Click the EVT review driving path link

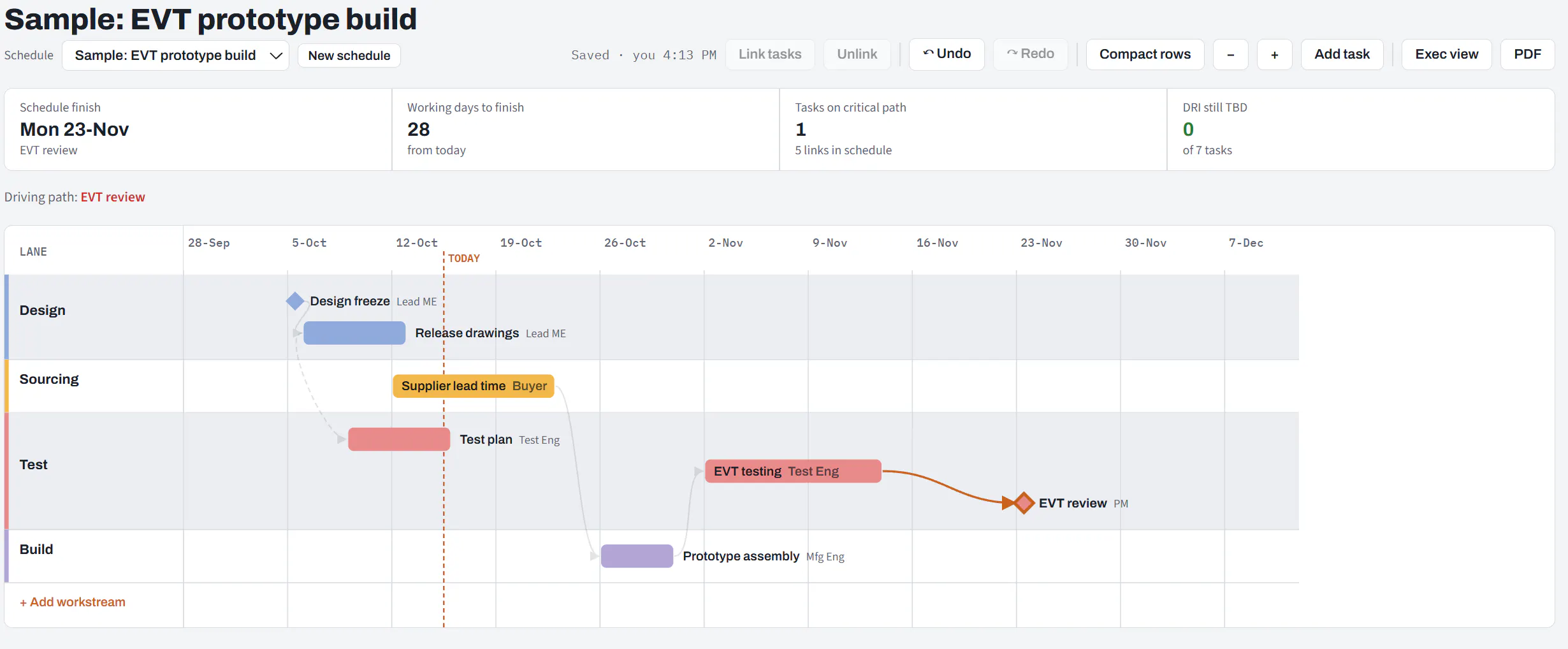[x=113, y=197]
